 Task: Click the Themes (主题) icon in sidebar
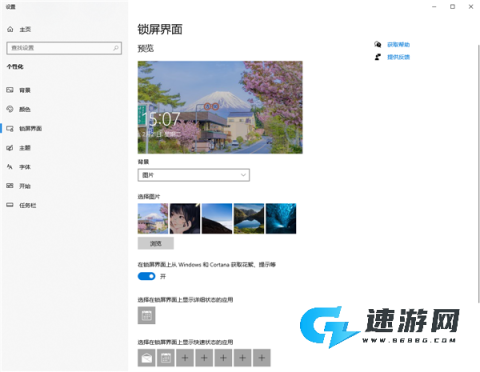pyautogui.click(x=10, y=148)
